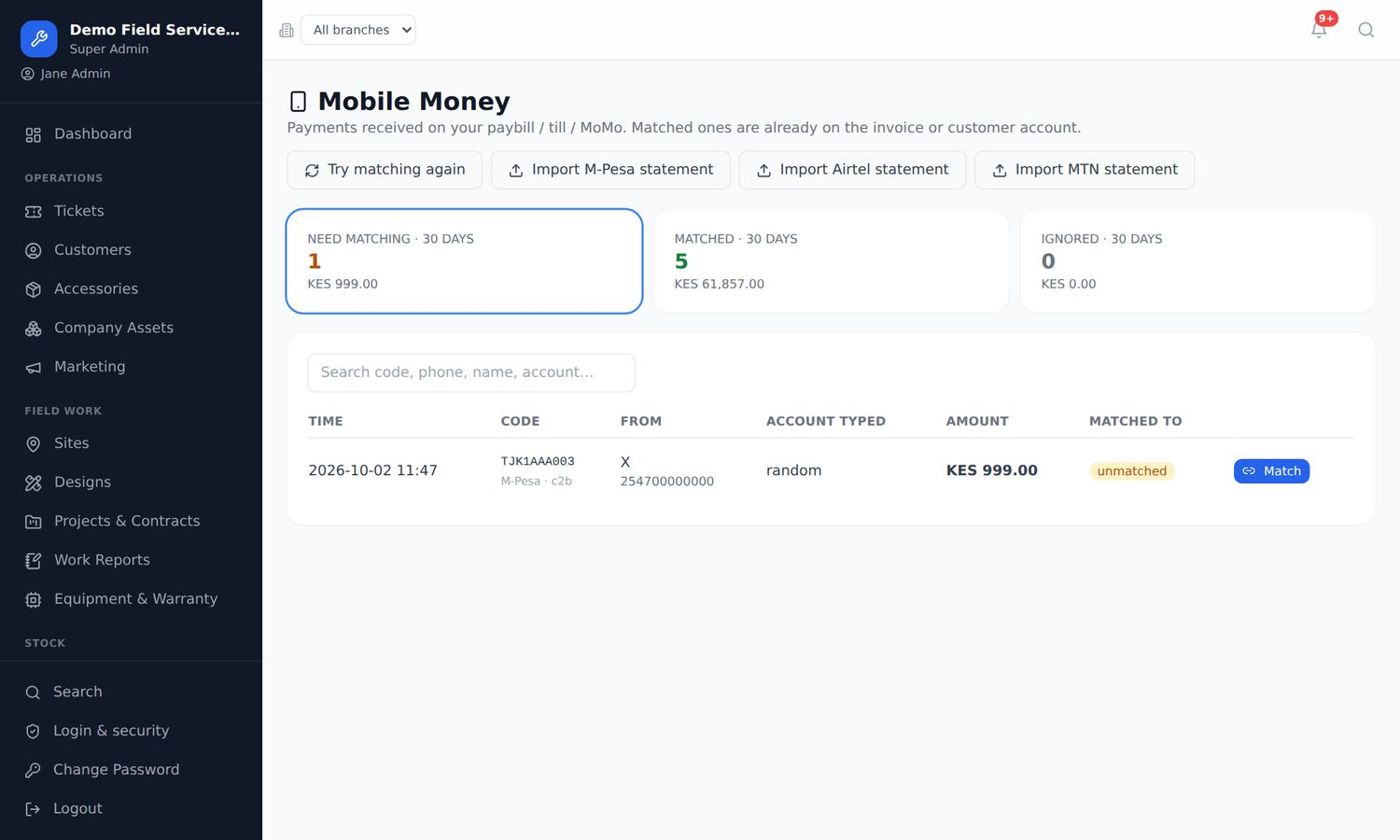Click the search magnifier icon in the top bar
This screenshot has height=840, width=1400.
tap(1366, 30)
